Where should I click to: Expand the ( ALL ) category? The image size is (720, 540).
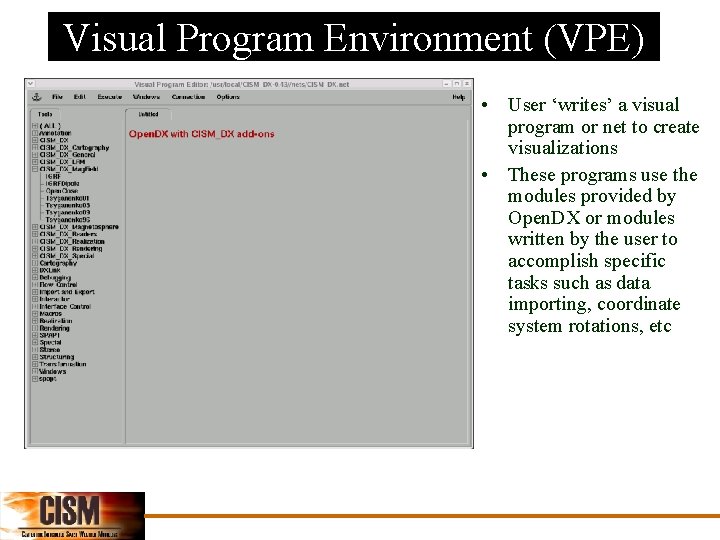[35, 126]
